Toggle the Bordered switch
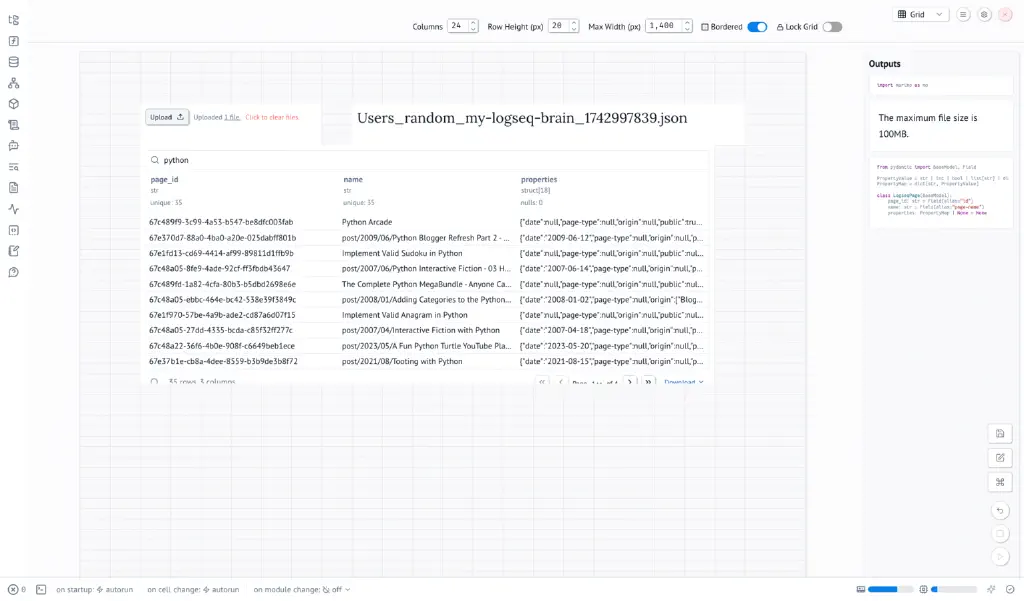This screenshot has width=1024, height=601. (757, 27)
